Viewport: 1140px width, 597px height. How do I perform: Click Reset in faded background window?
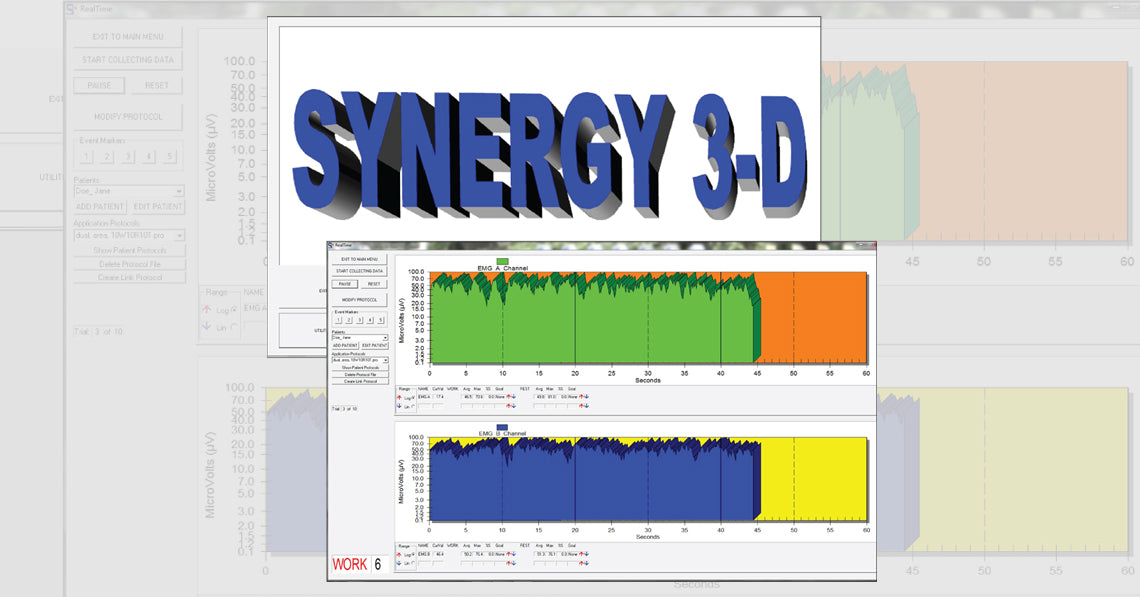click(x=156, y=85)
